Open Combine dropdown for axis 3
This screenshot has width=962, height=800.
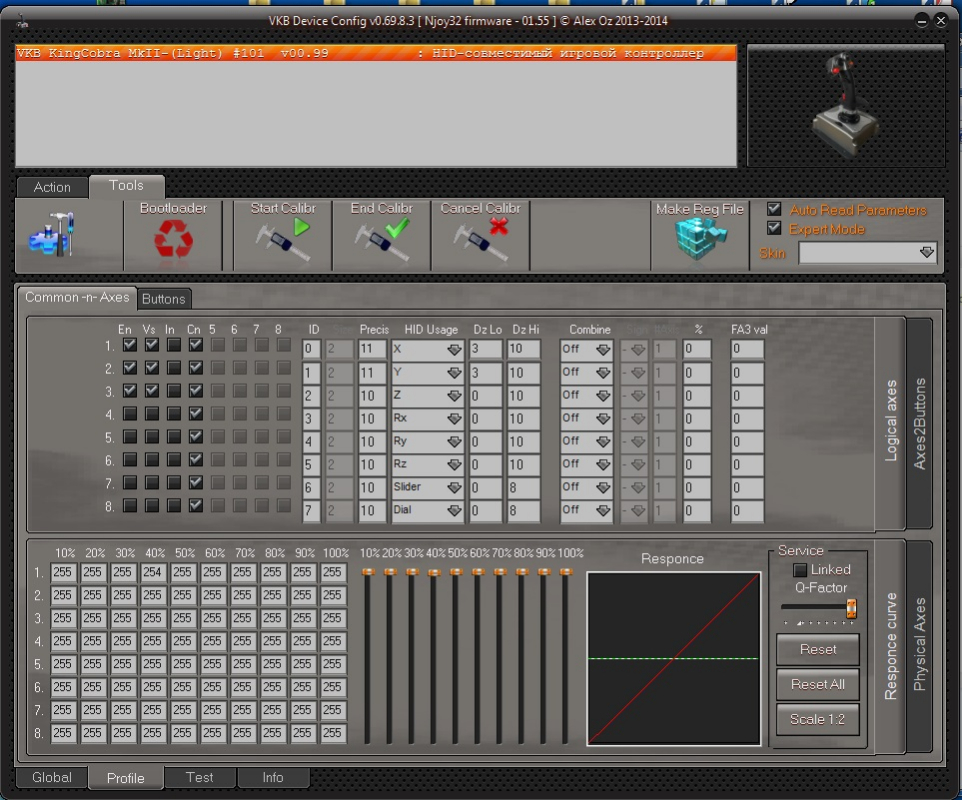click(586, 396)
